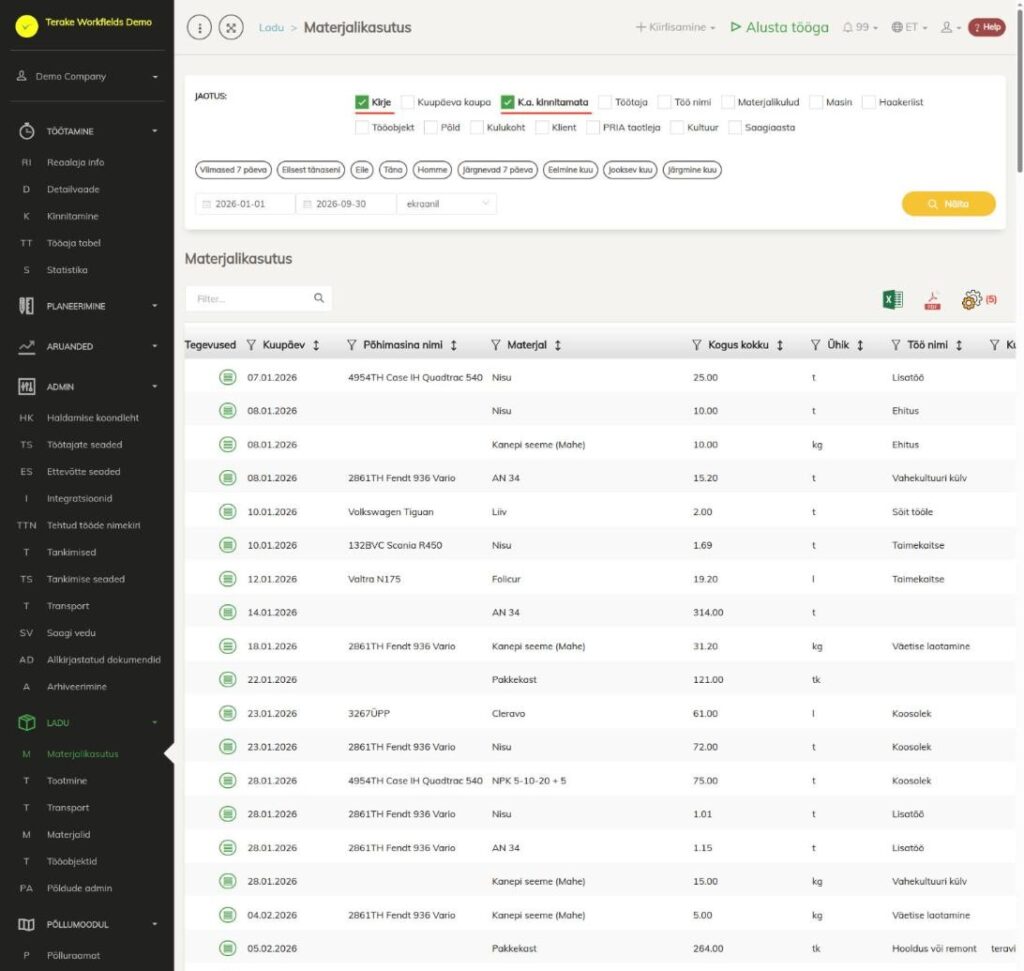Open table column settings gear
The width and height of the screenshot is (1024, 971).
(971, 300)
